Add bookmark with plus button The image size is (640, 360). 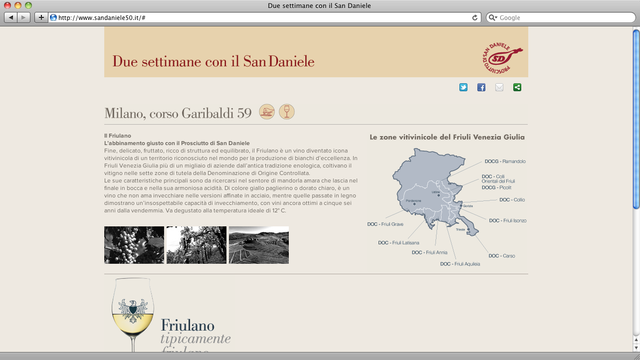pos(41,18)
